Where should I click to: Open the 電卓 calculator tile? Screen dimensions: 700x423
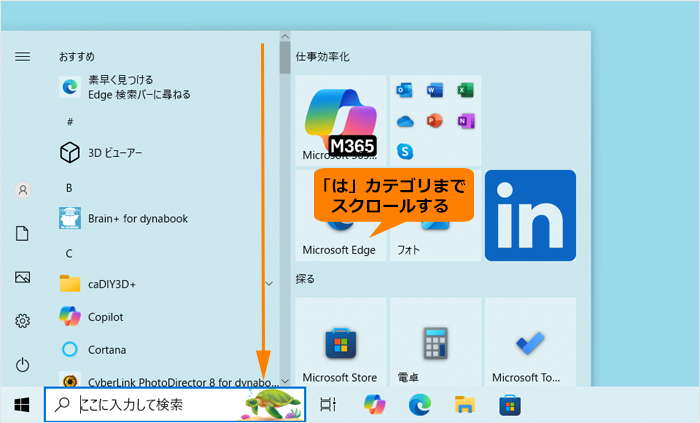pyautogui.click(x=435, y=342)
